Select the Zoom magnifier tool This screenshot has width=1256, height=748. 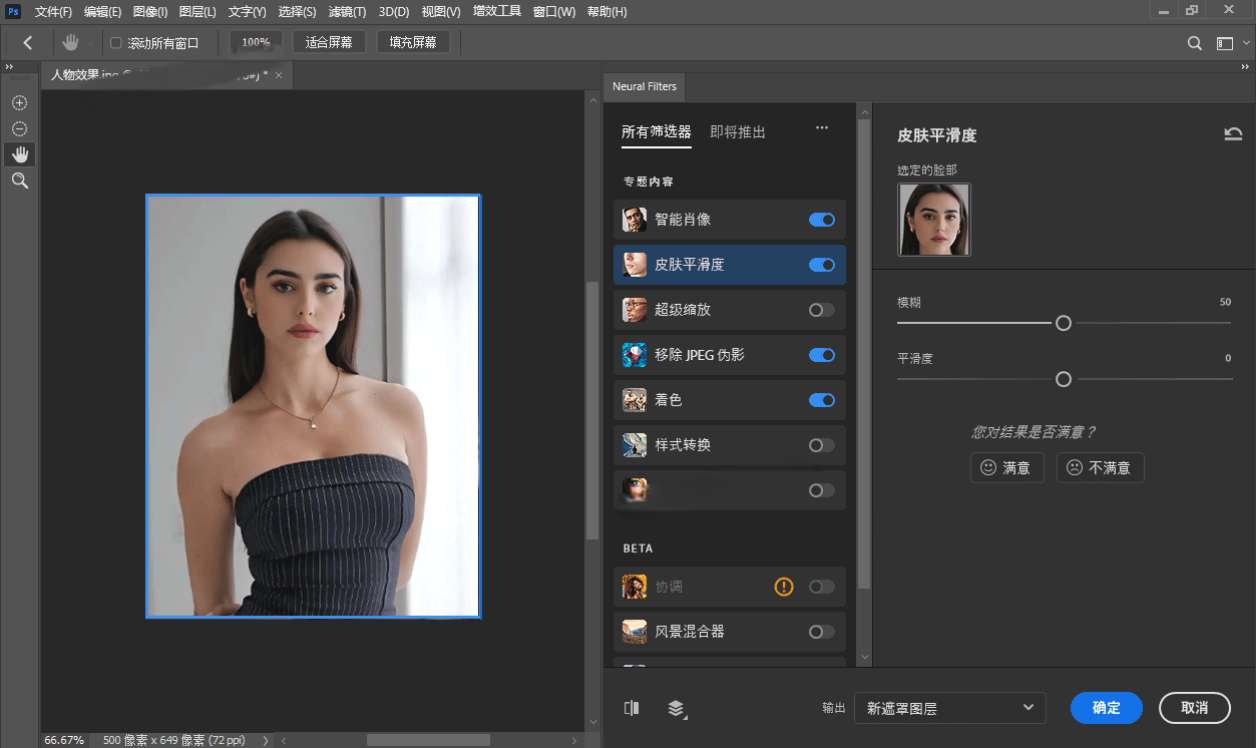[19, 180]
